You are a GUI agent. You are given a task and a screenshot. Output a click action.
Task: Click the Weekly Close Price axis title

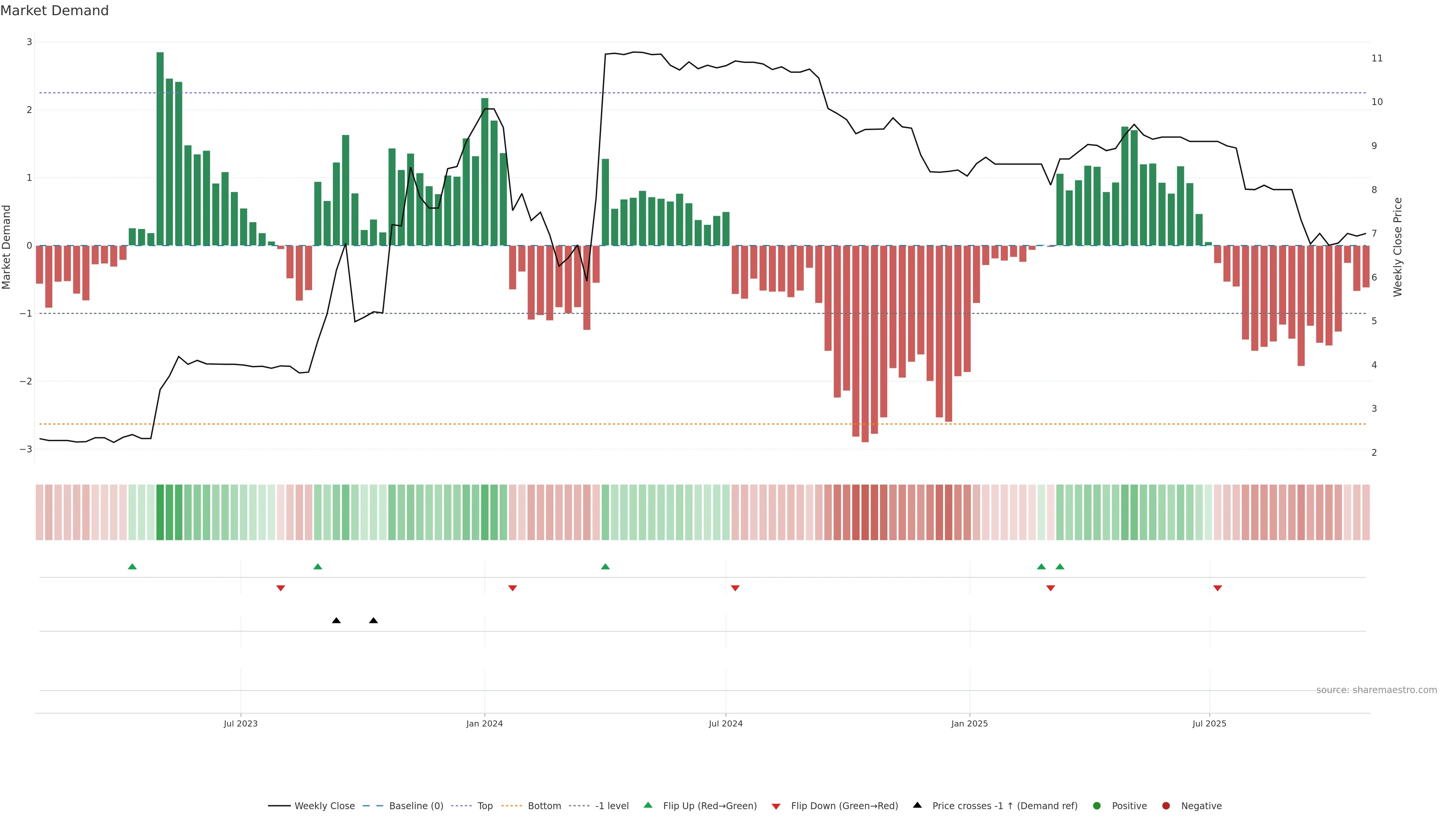point(1398,247)
